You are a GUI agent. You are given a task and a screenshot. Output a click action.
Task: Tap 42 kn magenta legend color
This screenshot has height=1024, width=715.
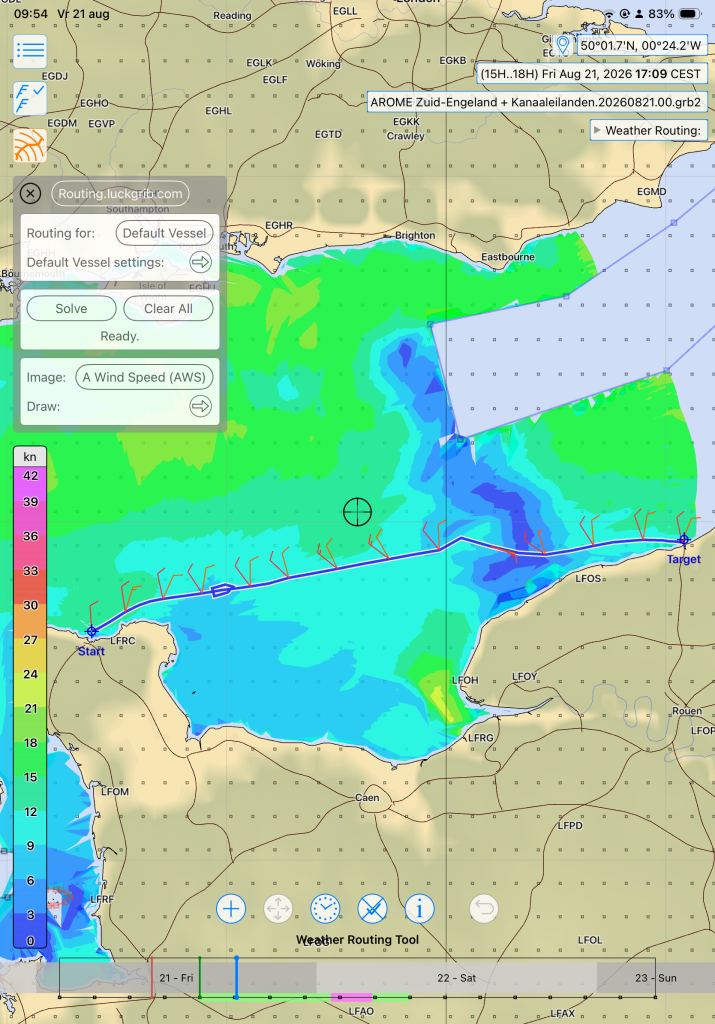[30, 475]
